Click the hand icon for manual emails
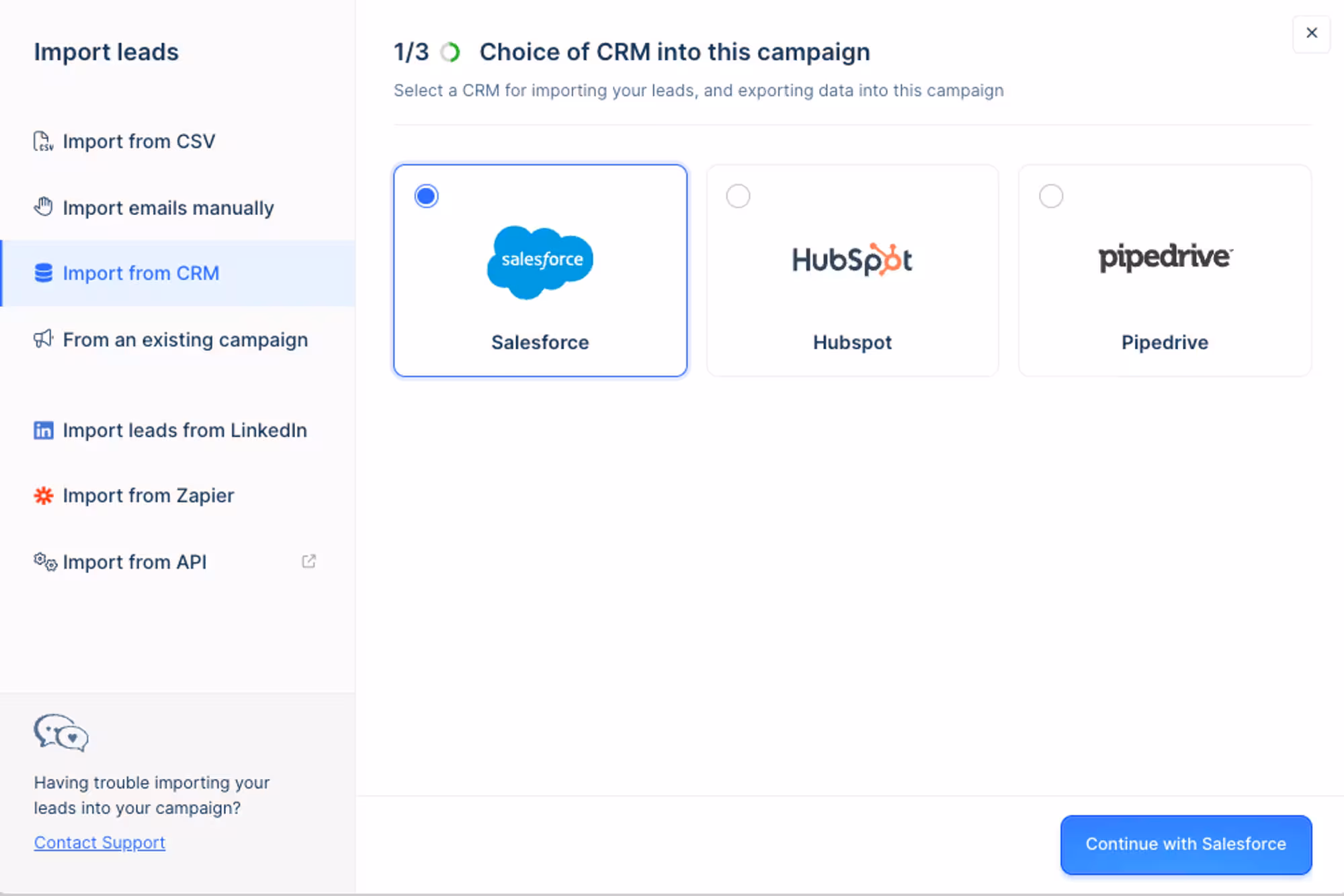The image size is (1344, 896). coord(43,207)
